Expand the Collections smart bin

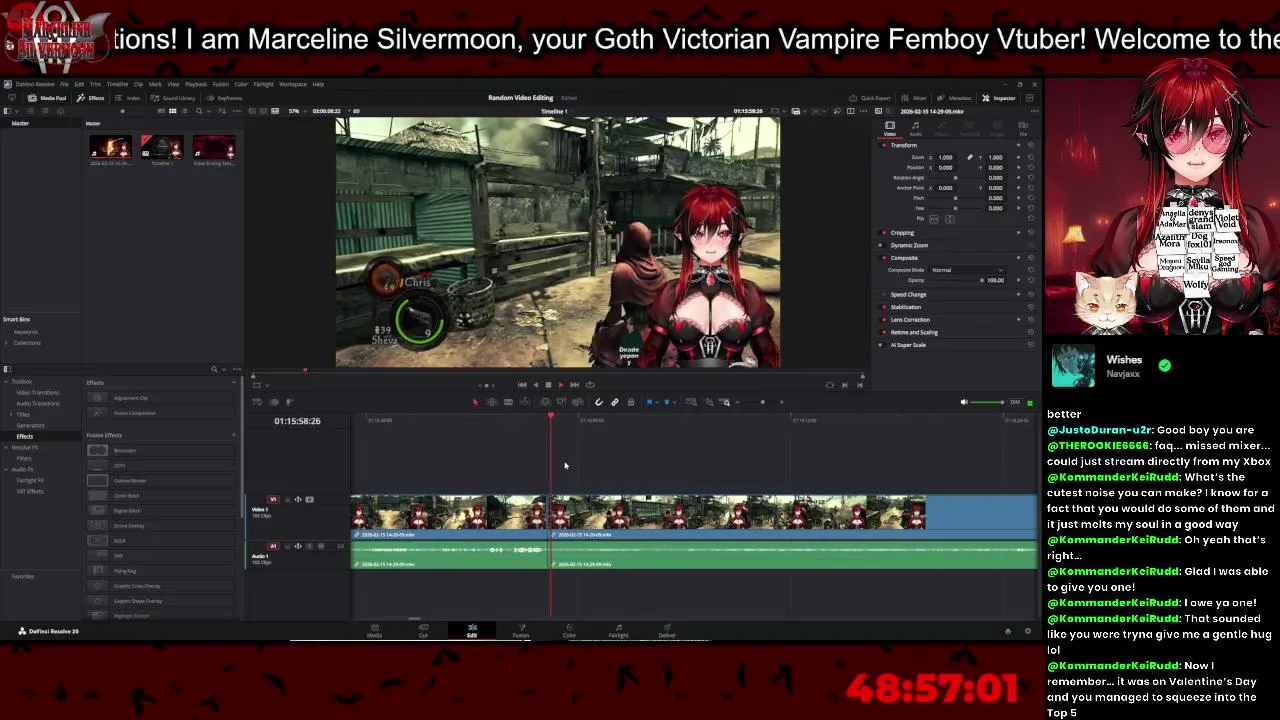point(6,343)
